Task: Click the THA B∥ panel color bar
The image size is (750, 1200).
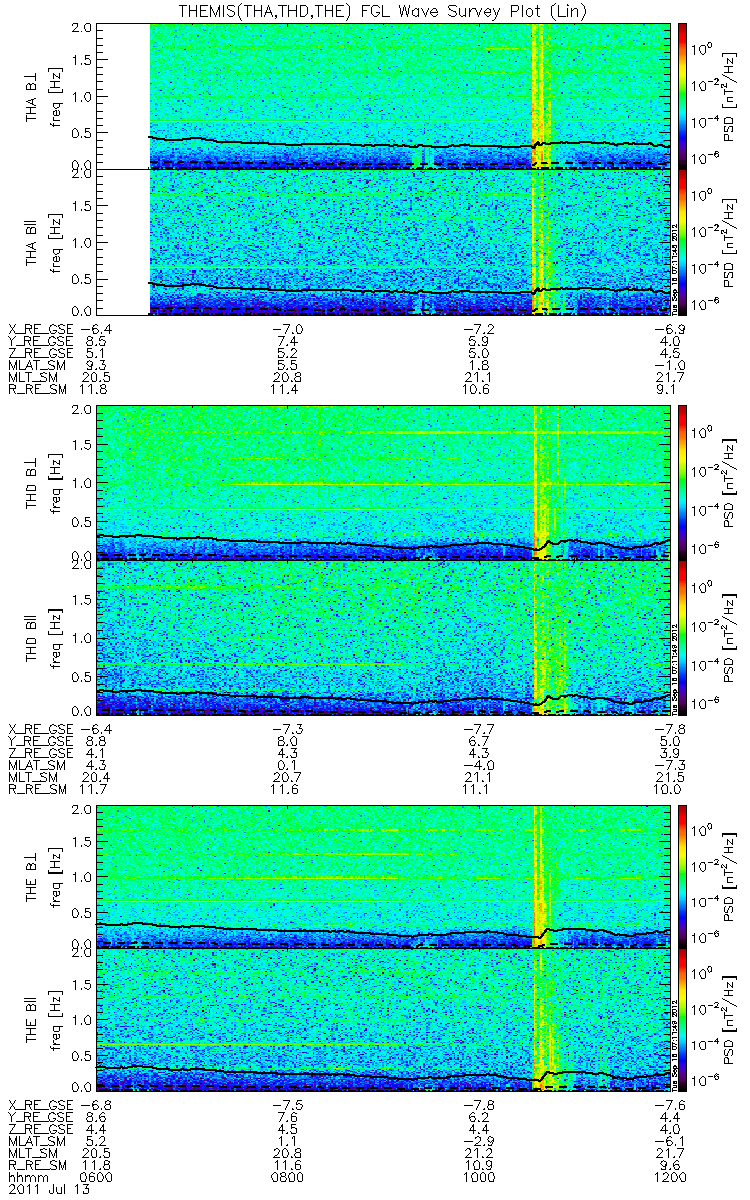Action: point(684,241)
